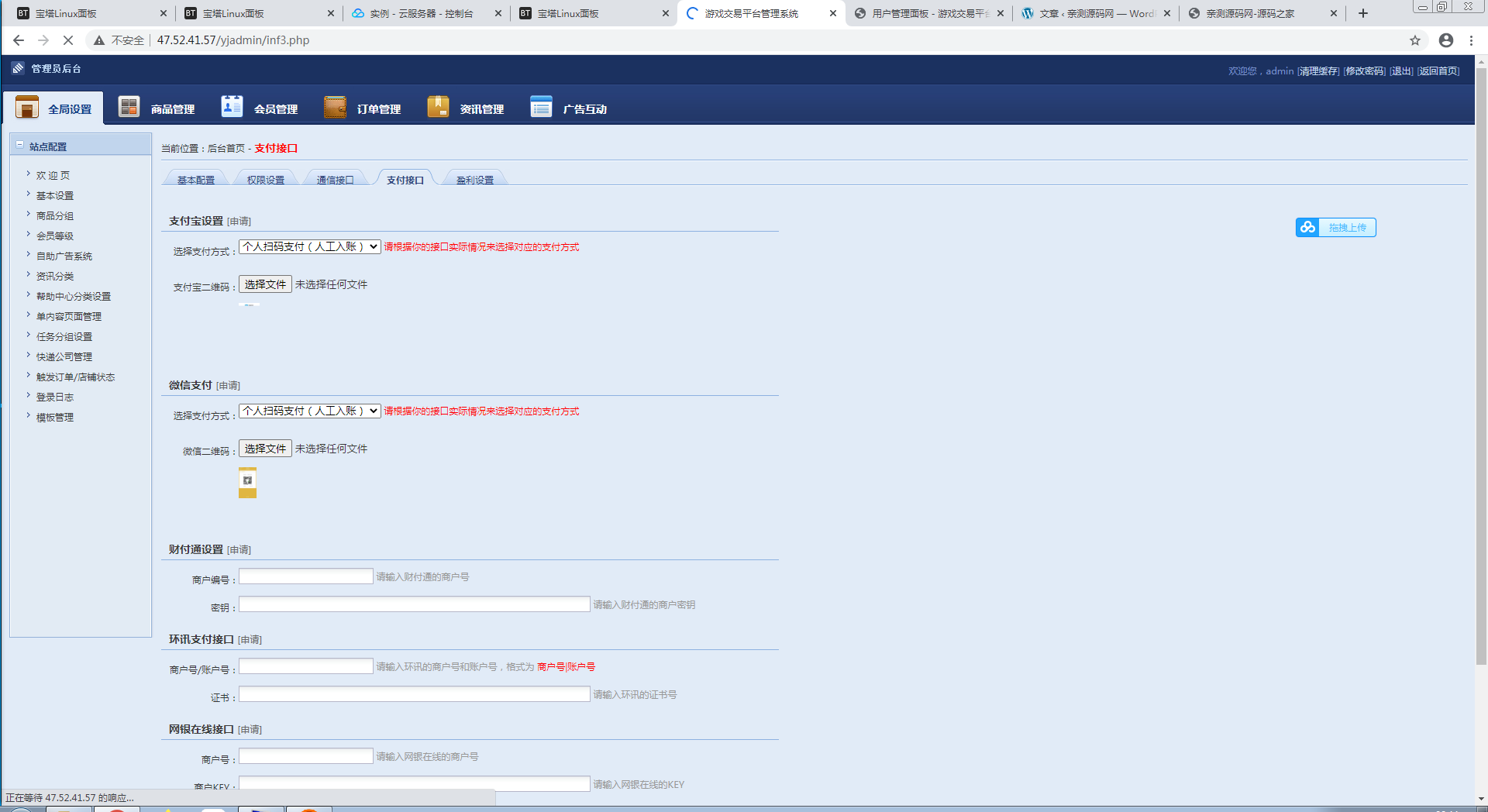The image size is (1488, 812).
Task: Open 登录日志 in the sidebar
Action: pyautogui.click(x=55, y=397)
